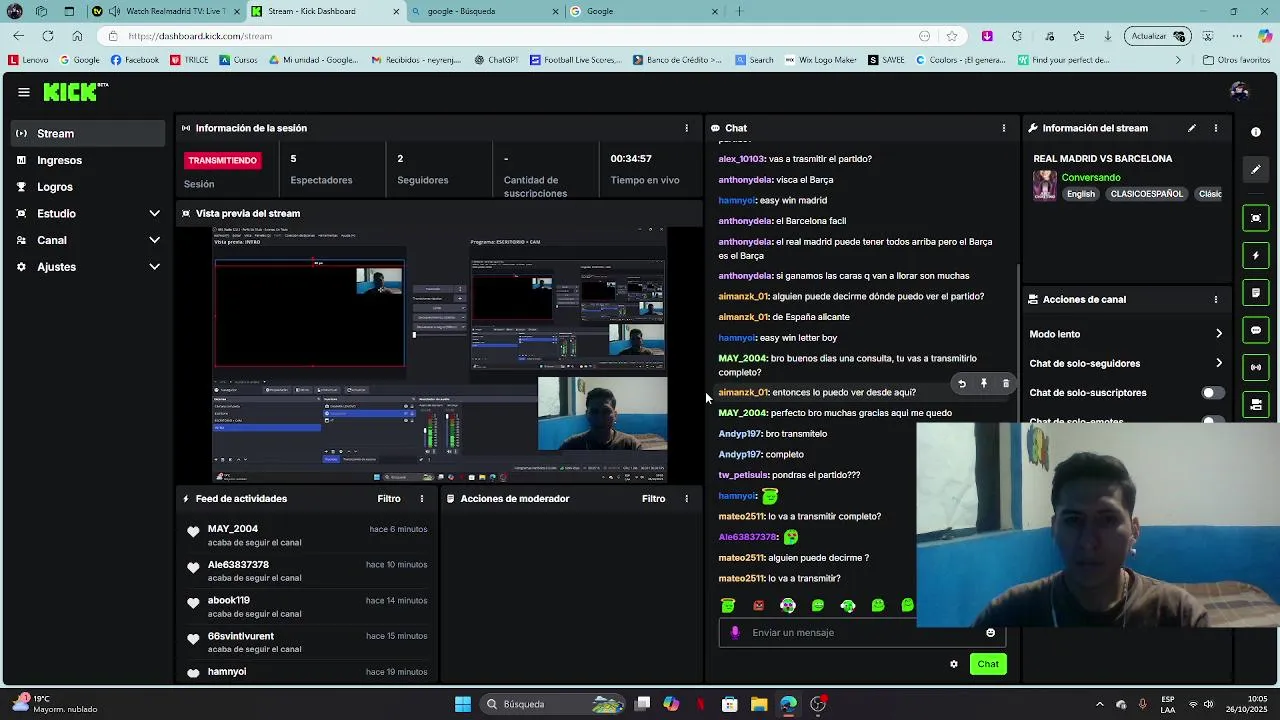The image size is (1280, 720).
Task: Go to Logros in sidebar
Action: pos(90,187)
